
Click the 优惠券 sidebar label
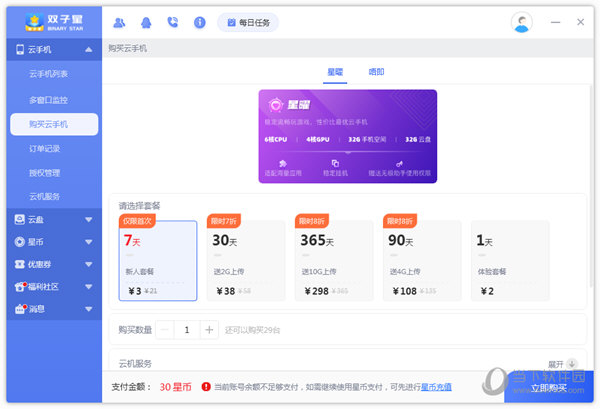click(39, 264)
